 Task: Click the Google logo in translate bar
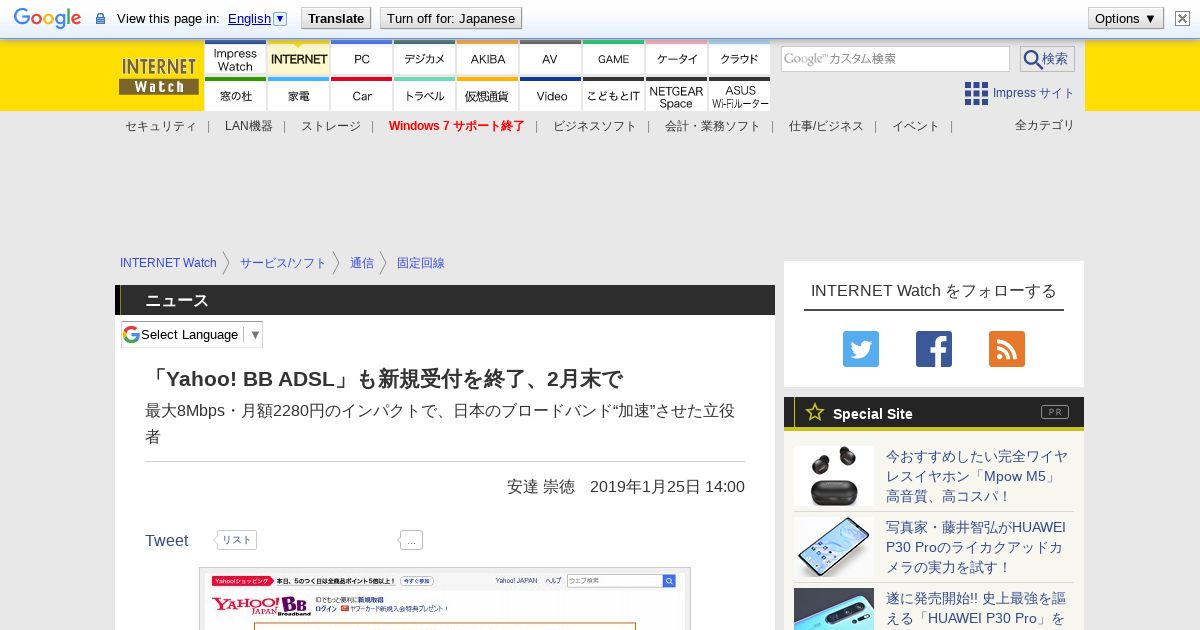[x=48, y=18]
